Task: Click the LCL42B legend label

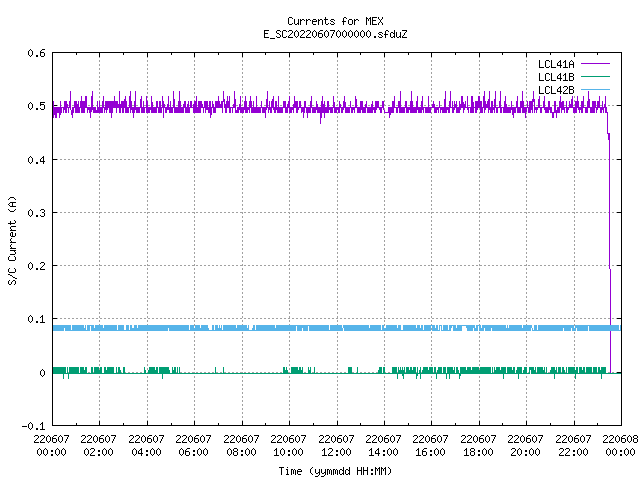Action: click(x=556, y=90)
